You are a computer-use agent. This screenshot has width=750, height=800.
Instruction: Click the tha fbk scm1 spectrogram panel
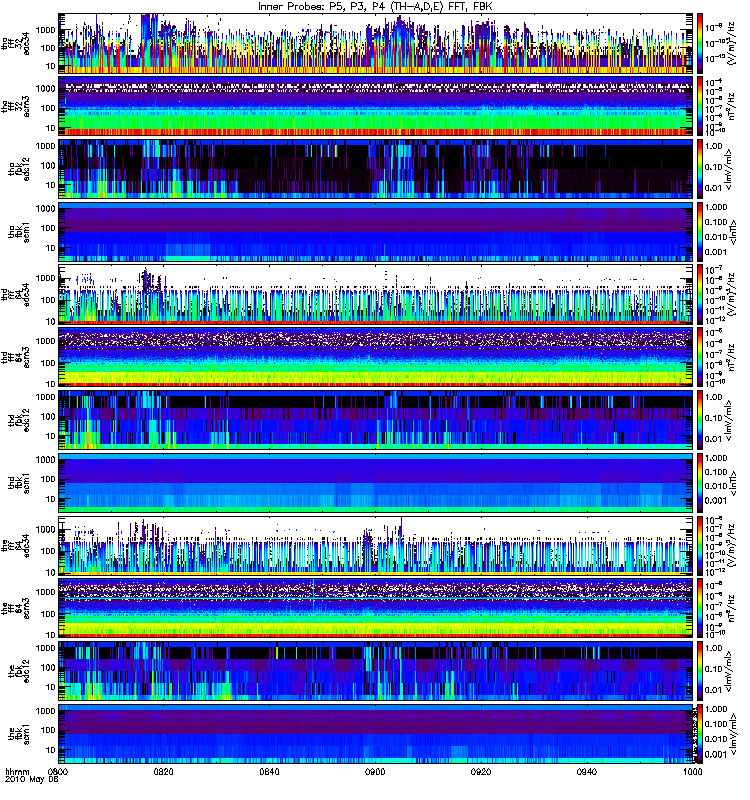click(376, 232)
